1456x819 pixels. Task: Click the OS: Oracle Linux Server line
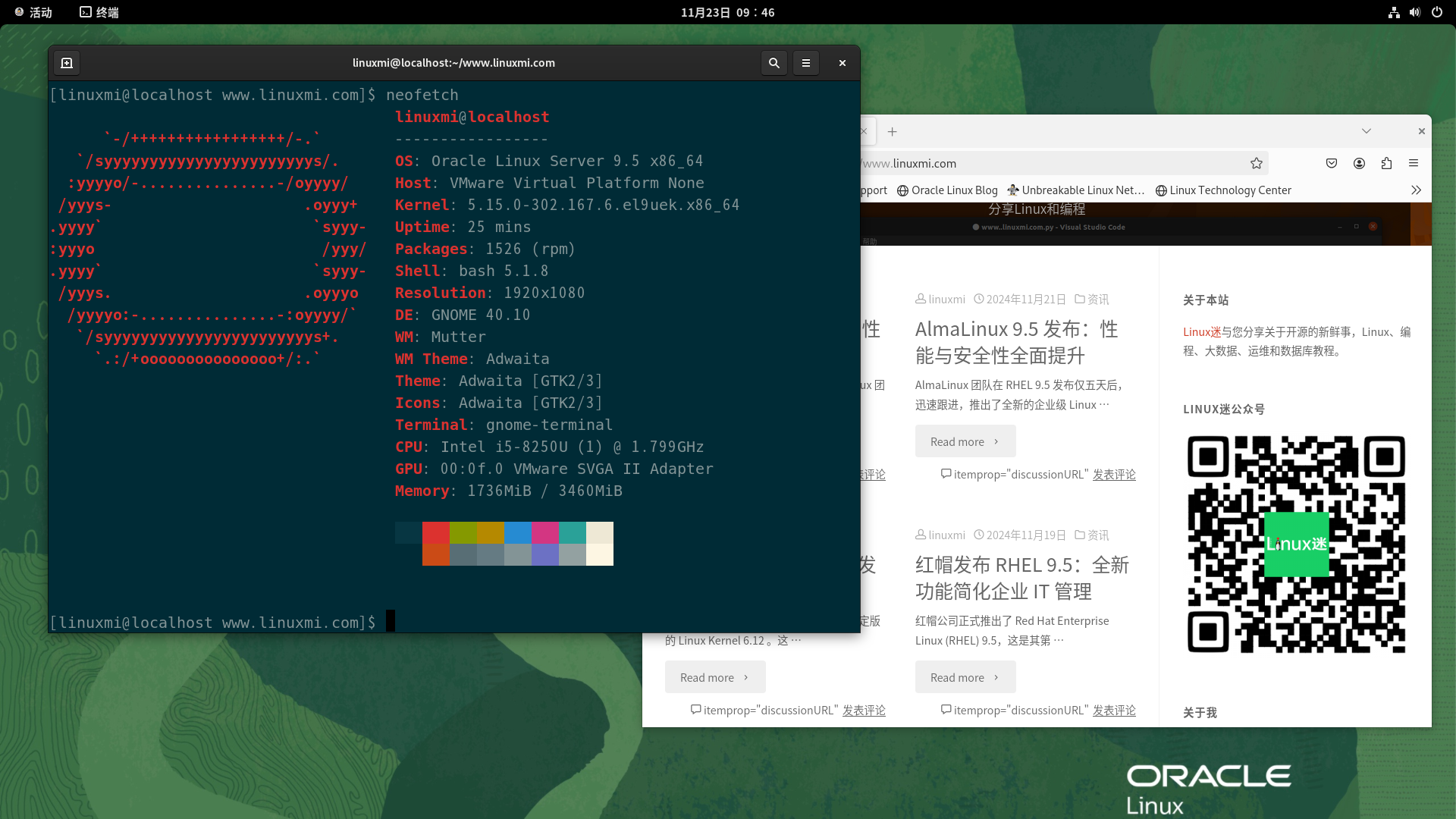(548, 161)
